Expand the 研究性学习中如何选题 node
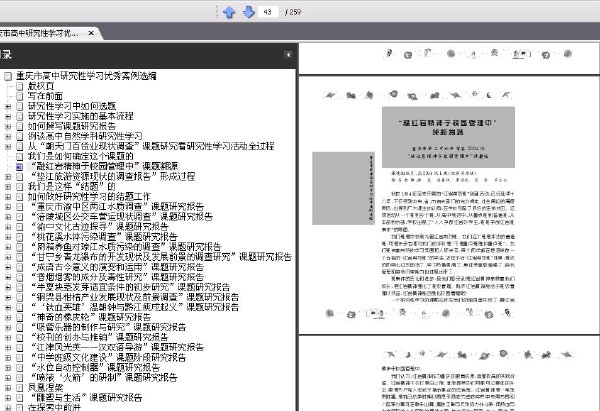 click(x=8, y=106)
